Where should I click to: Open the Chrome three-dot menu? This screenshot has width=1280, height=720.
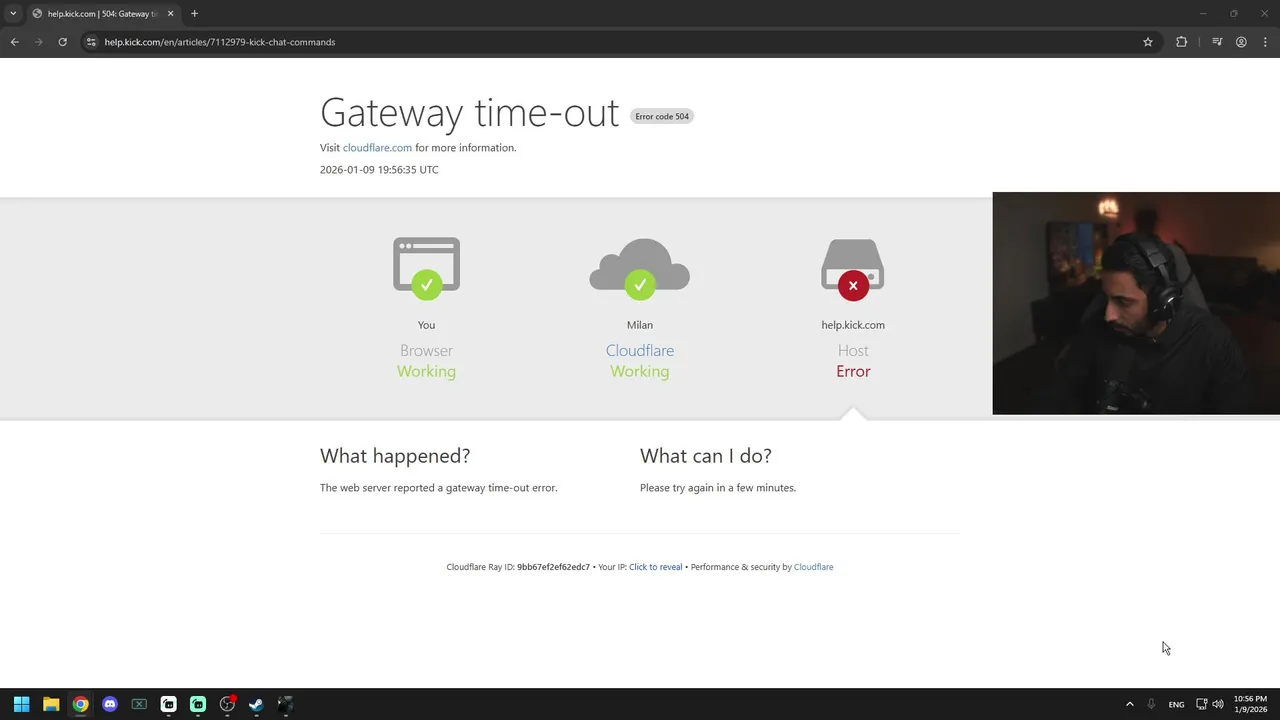(x=1266, y=42)
